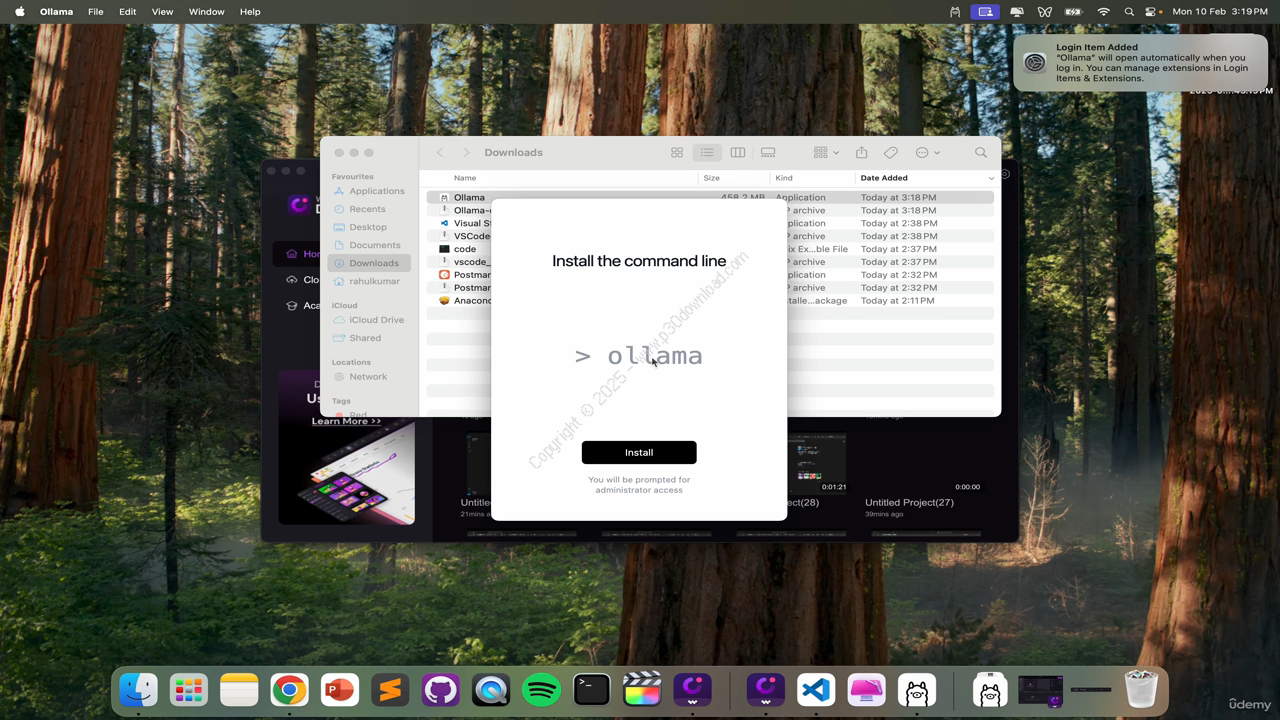Click the date and time in menu bar
This screenshot has width=1280, height=720.
tap(1219, 11)
